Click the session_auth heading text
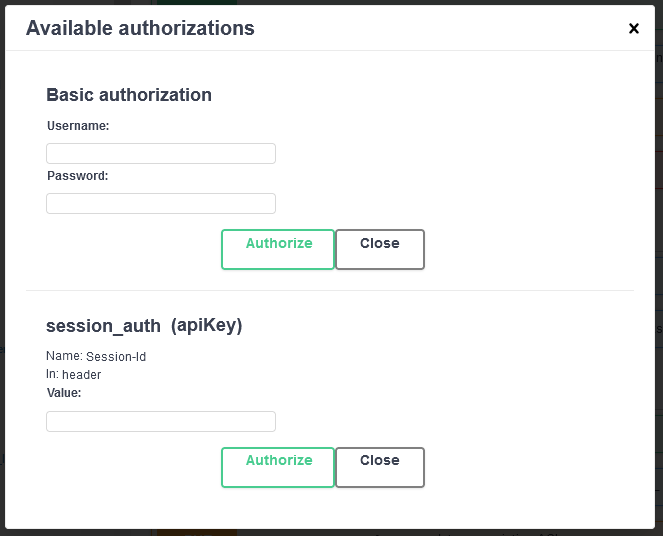Image resolution: width=663 pixels, height=536 pixels. [x=104, y=325]
